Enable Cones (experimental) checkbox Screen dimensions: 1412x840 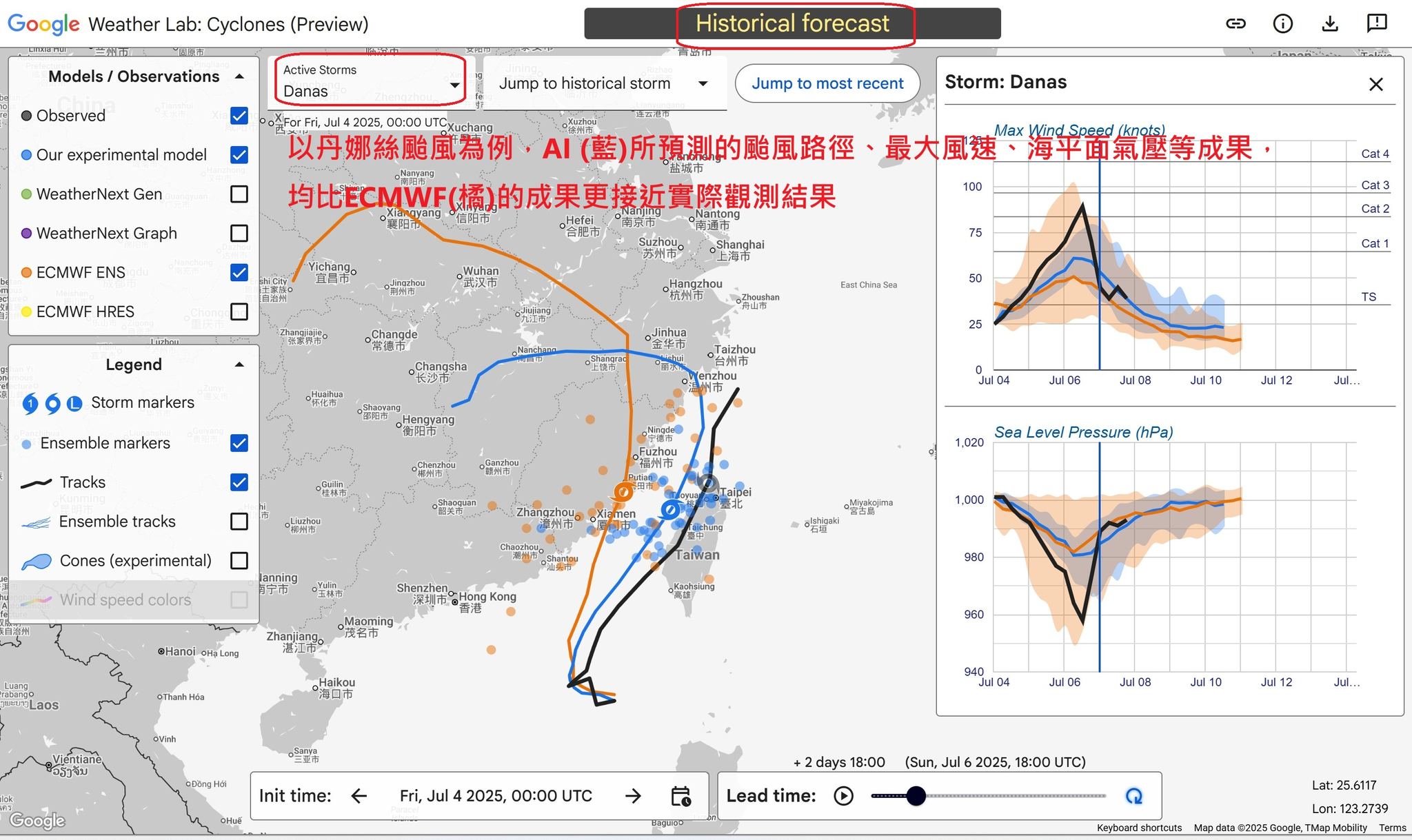point(239,560)
